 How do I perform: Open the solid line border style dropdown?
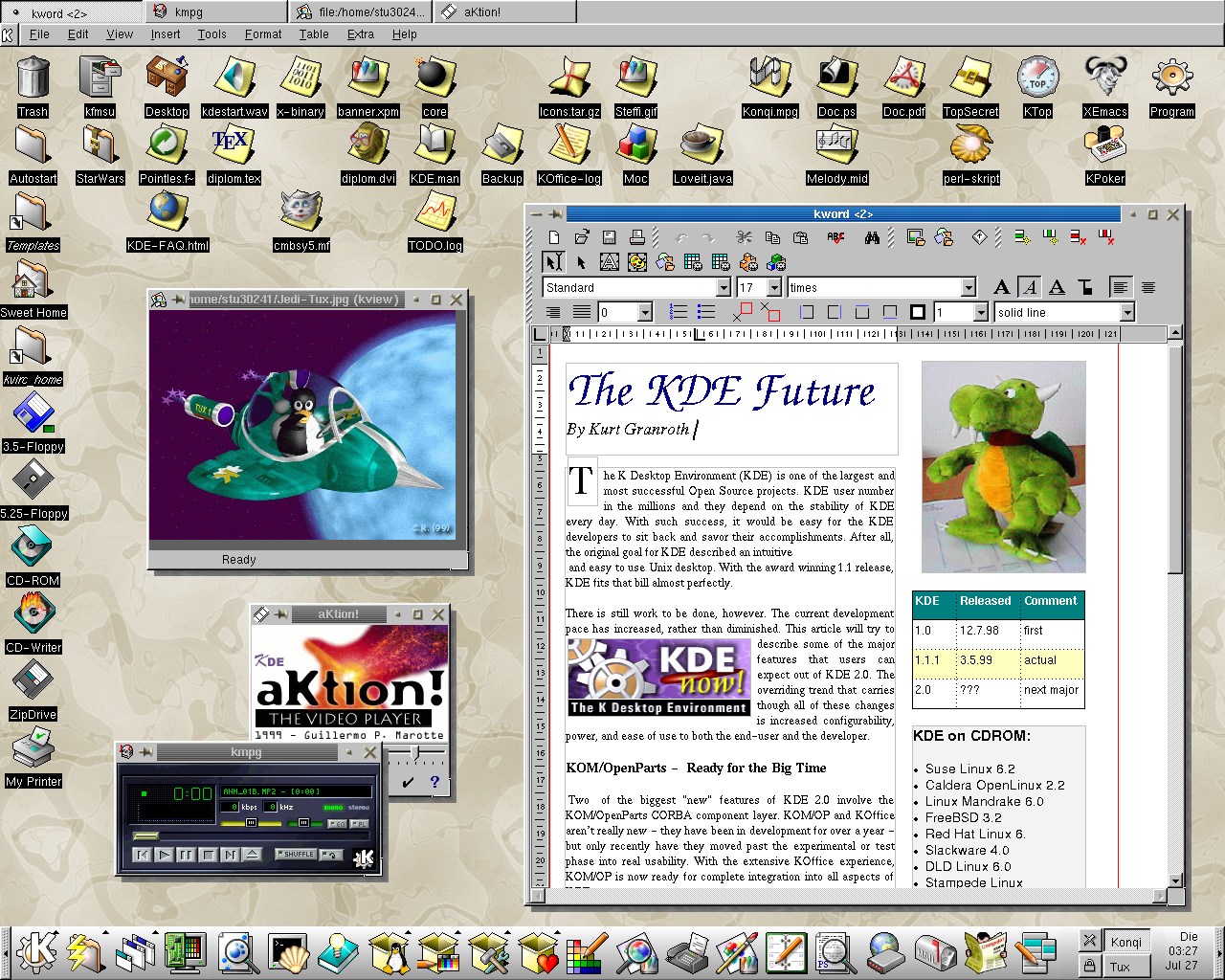(x=1126, y=313)
